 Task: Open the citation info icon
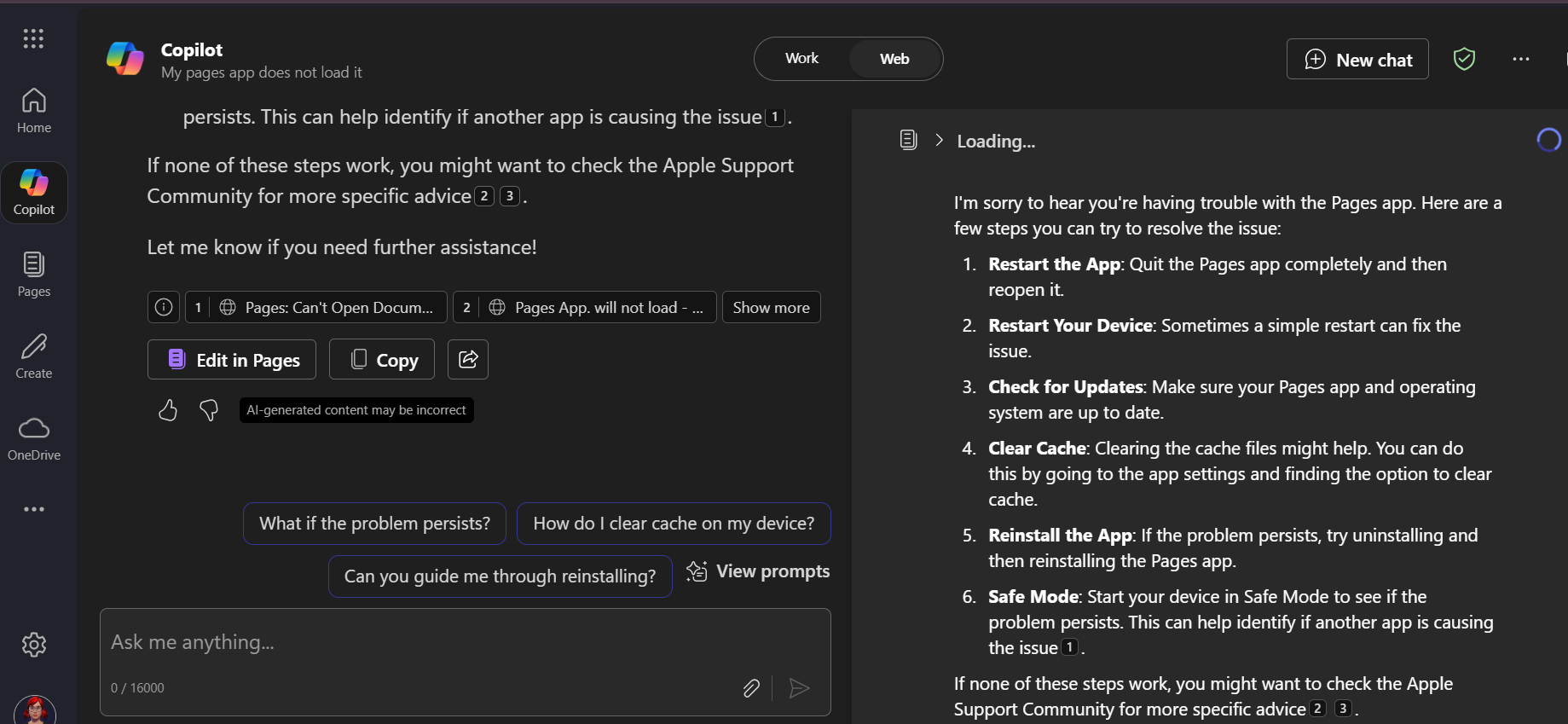pyautogui.click(x=164, y=307)
